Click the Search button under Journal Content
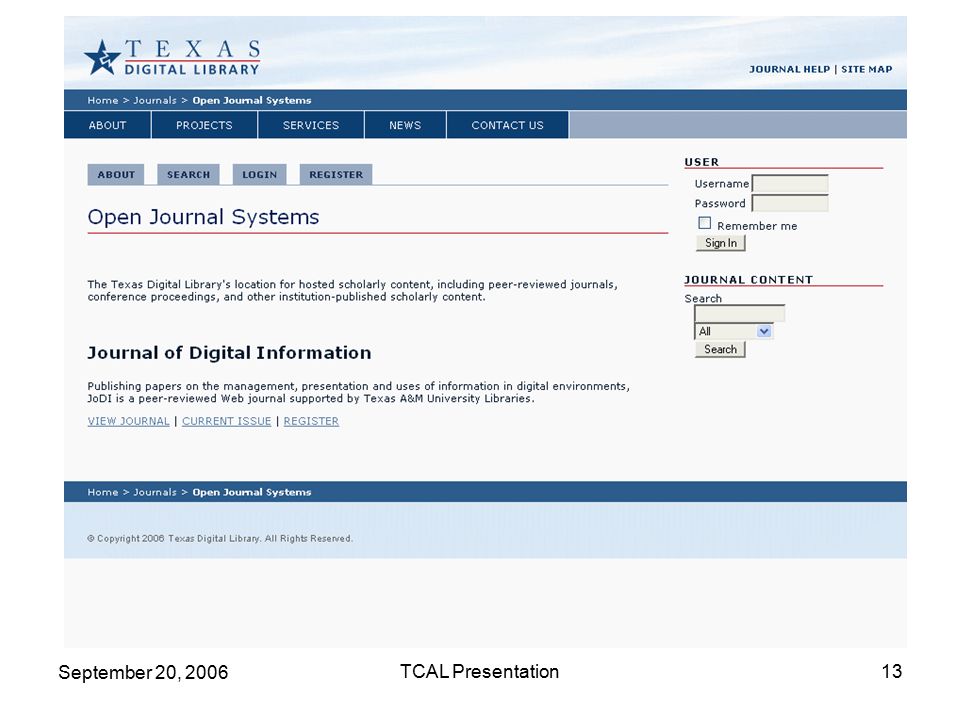The height and width of the screenshot is (720, 960). (720, 350)
